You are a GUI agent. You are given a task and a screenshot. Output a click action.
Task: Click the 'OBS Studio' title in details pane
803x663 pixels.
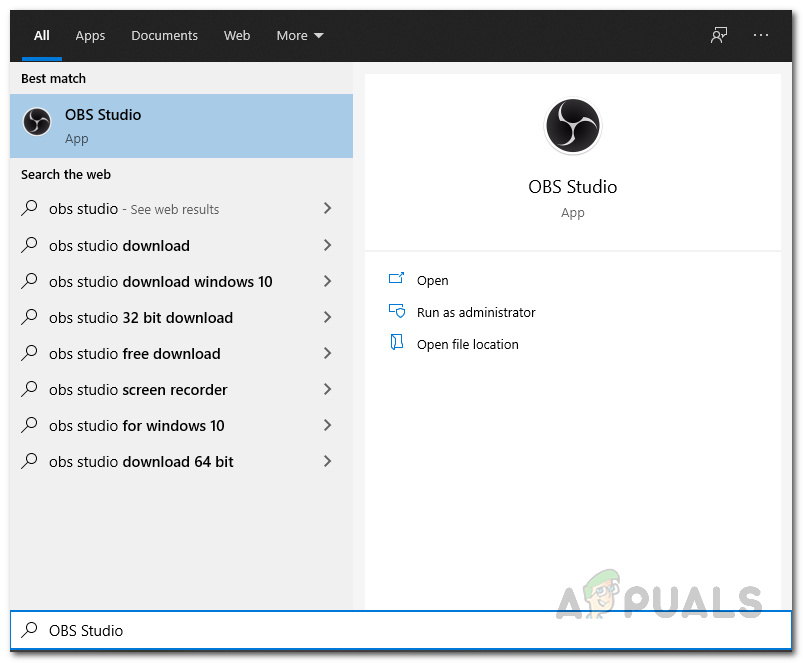(x=573, y=187)
